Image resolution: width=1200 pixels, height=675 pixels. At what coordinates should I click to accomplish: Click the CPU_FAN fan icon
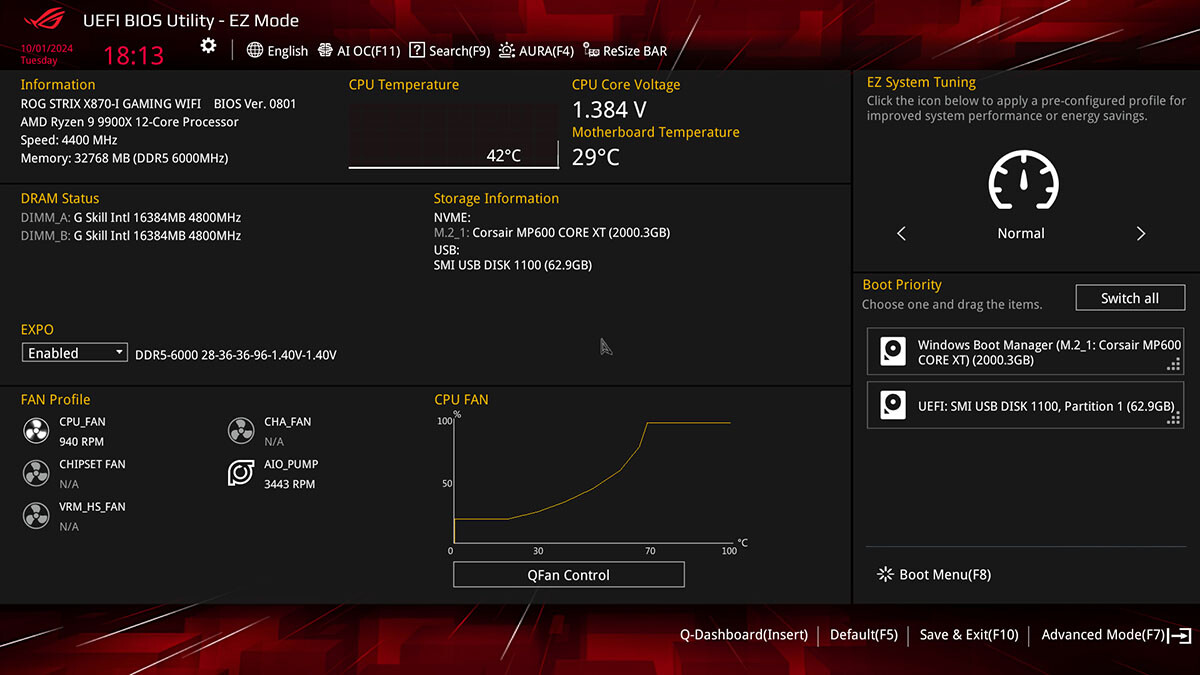pos(36,431)
